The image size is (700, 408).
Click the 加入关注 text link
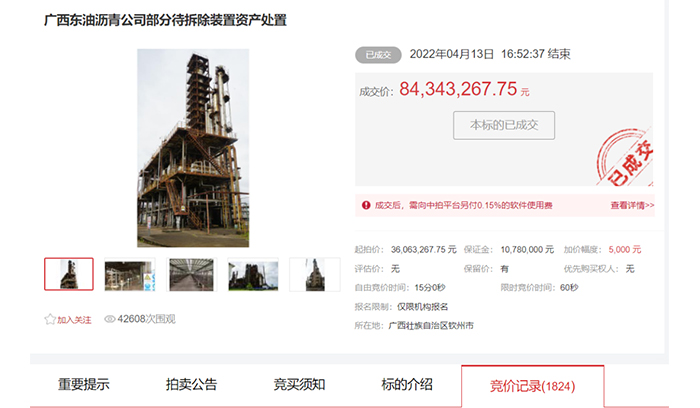coord(74,320)
